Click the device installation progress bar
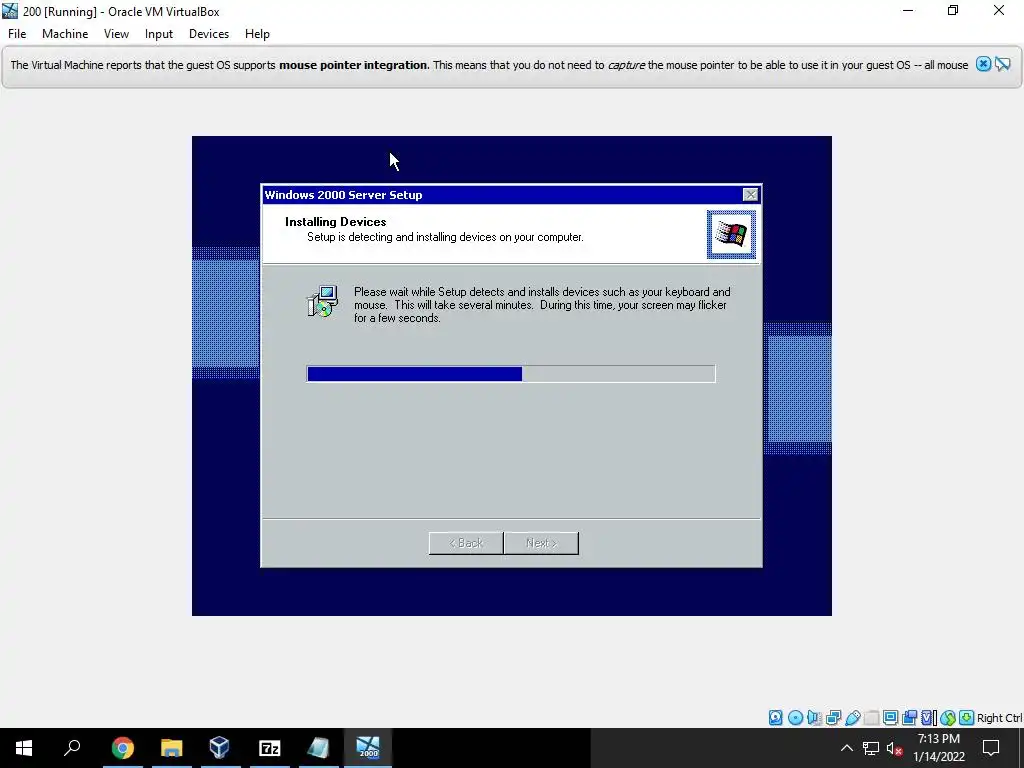1024x768 pixels. (x=511, y=374)
